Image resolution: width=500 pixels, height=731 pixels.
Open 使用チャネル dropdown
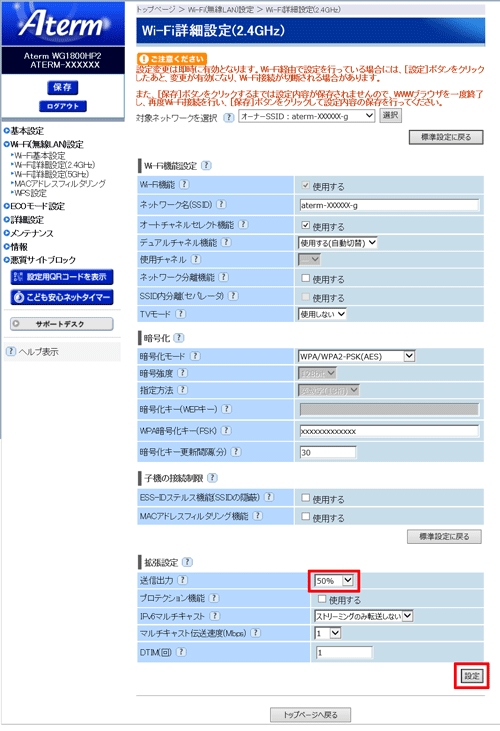(x=309, y=260)
